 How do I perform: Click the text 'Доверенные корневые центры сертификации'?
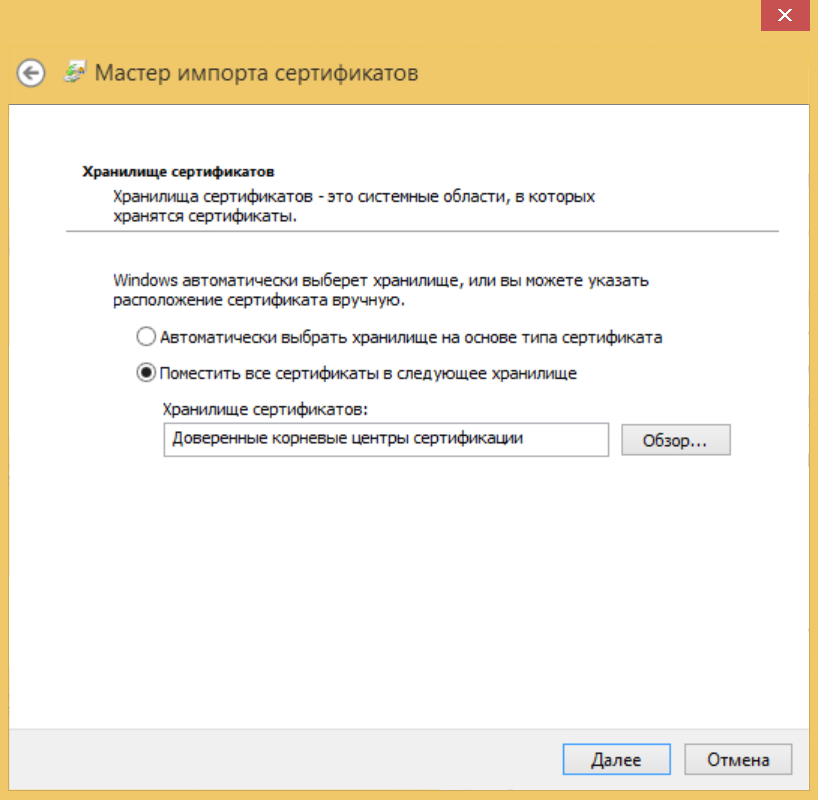coord(347,439)
